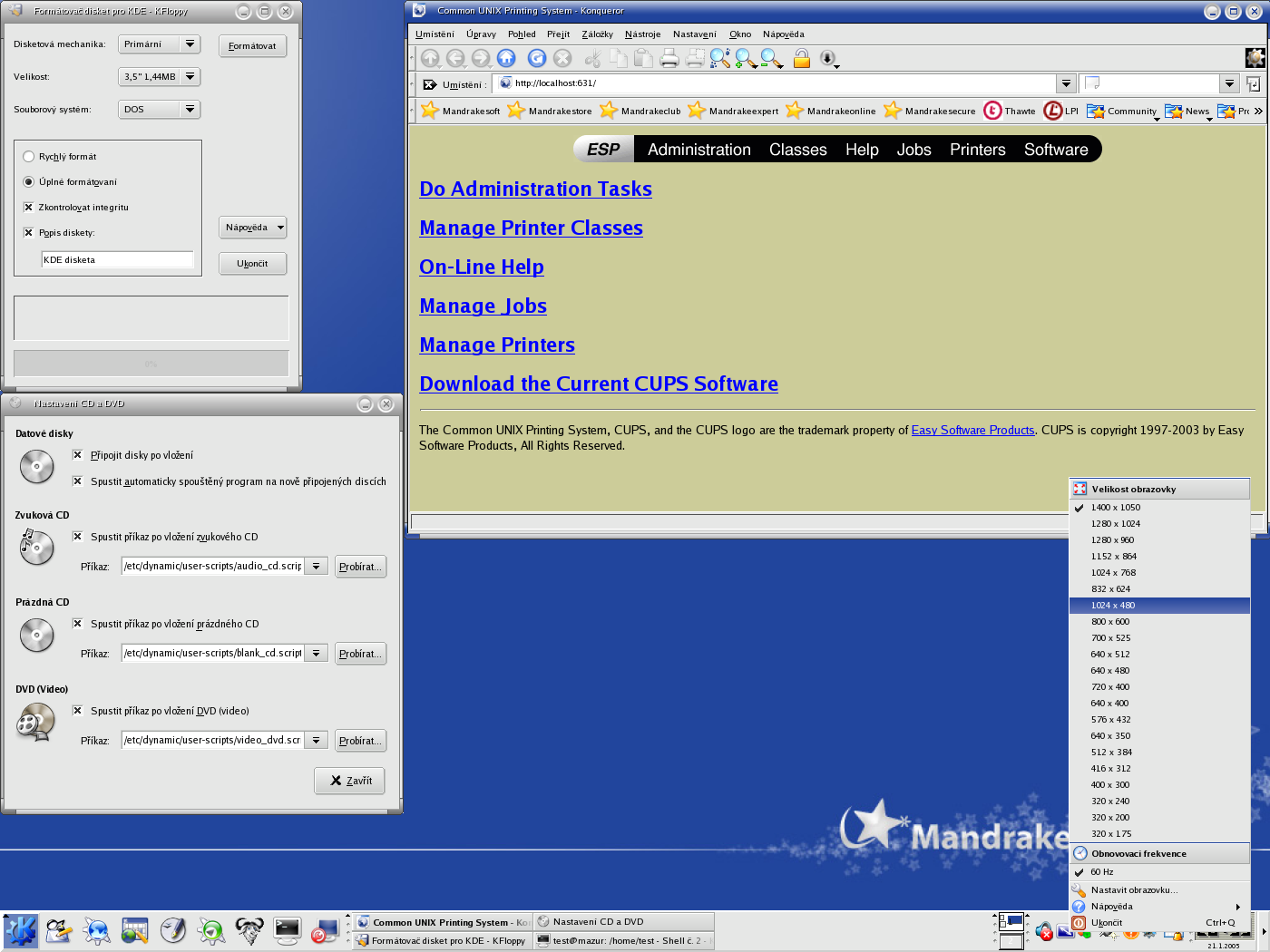Follow the Manage Printers link
The width and height of the screenshot is (1270, 952).
click(x=497, y=345)
